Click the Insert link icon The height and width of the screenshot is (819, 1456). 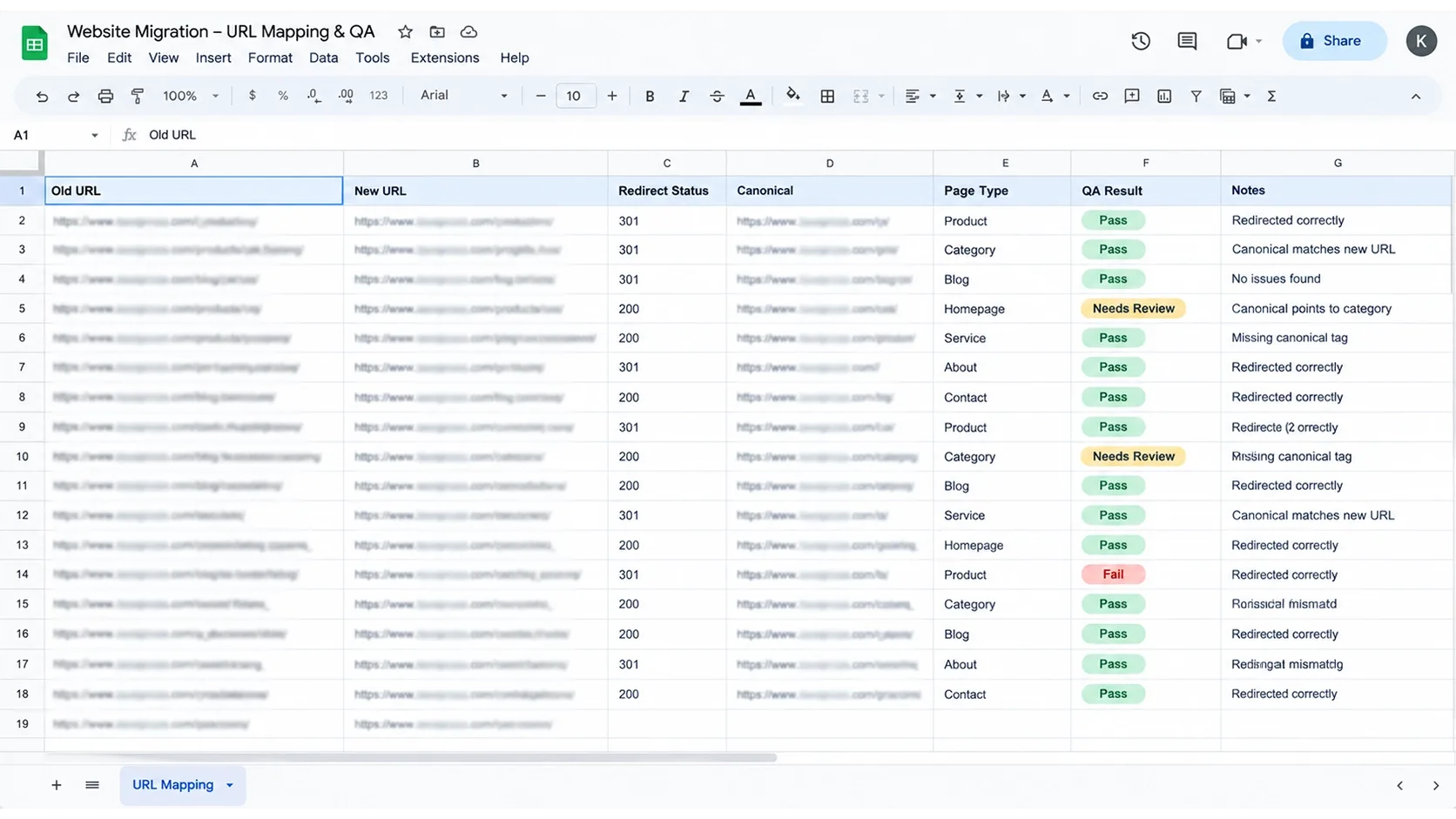click(1100, 97)
